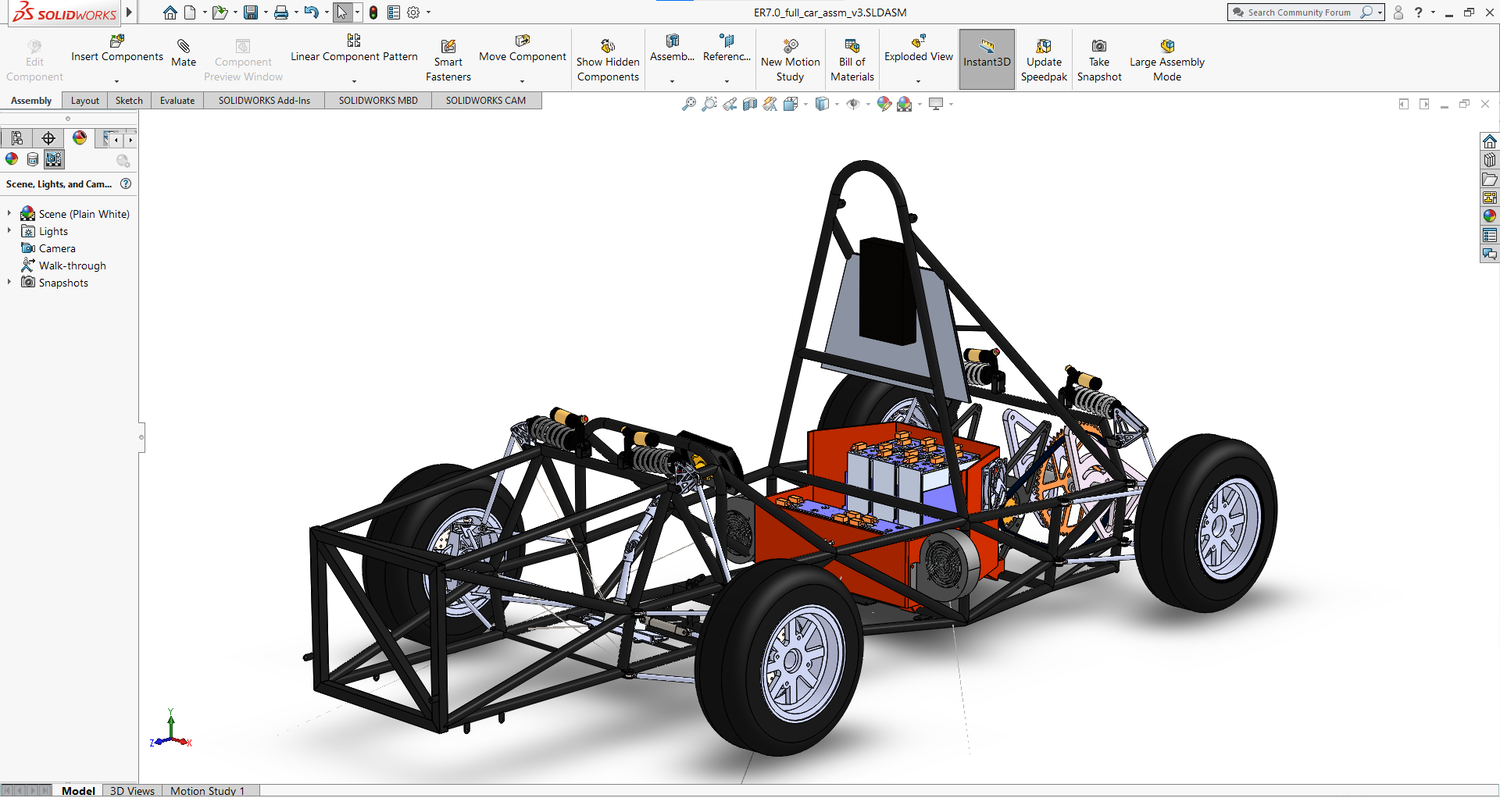Click Update Speedpak tool
Screen dimensions: 1500x798
tap(1044, 61)
